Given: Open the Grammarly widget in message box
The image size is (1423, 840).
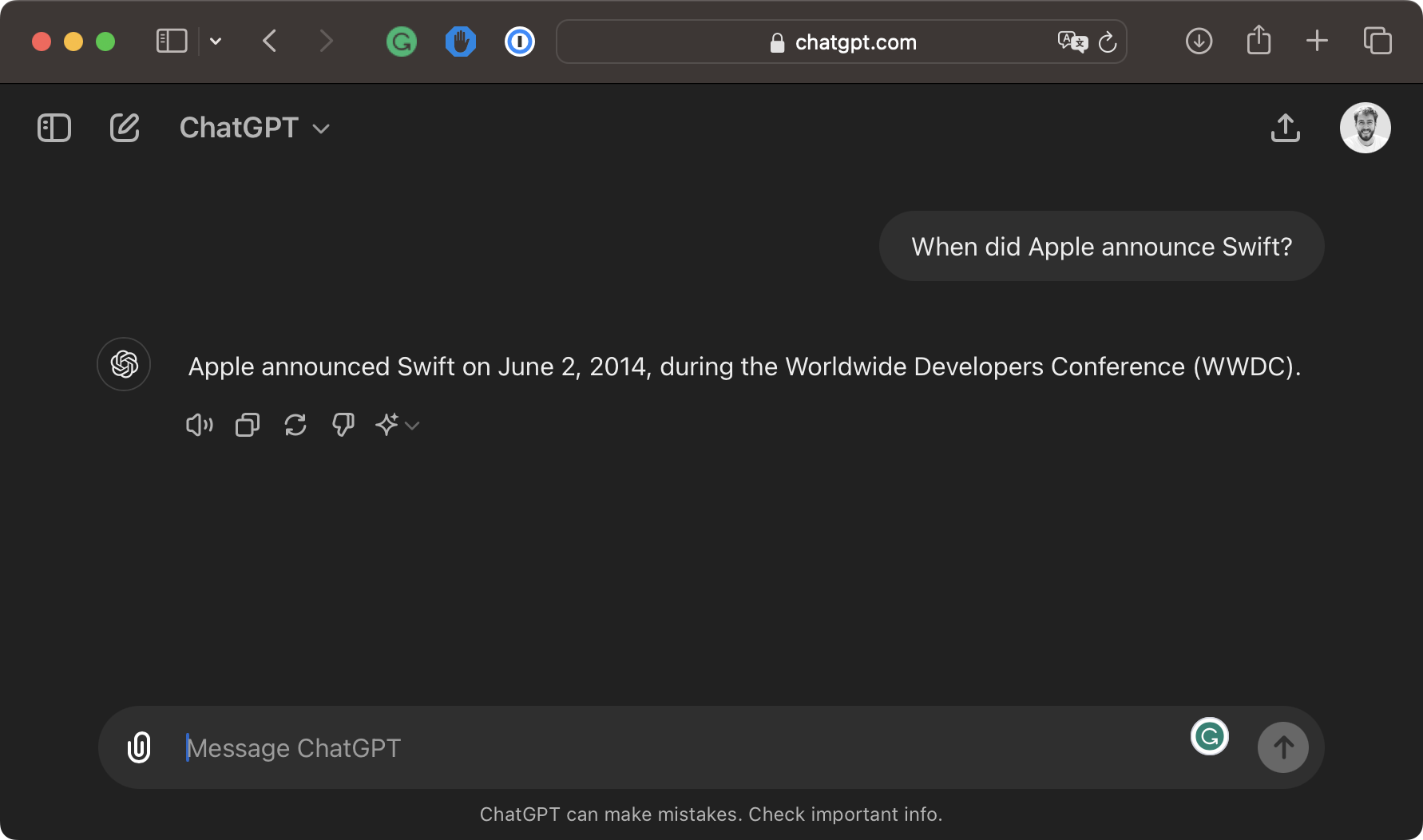Looking at the screenshot, I should (x=1209, y=736).
